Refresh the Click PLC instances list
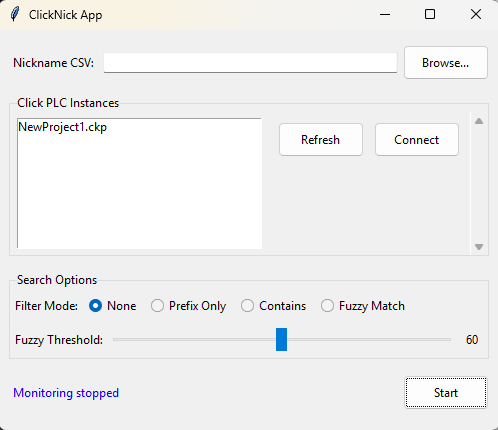 pos(321,140)
